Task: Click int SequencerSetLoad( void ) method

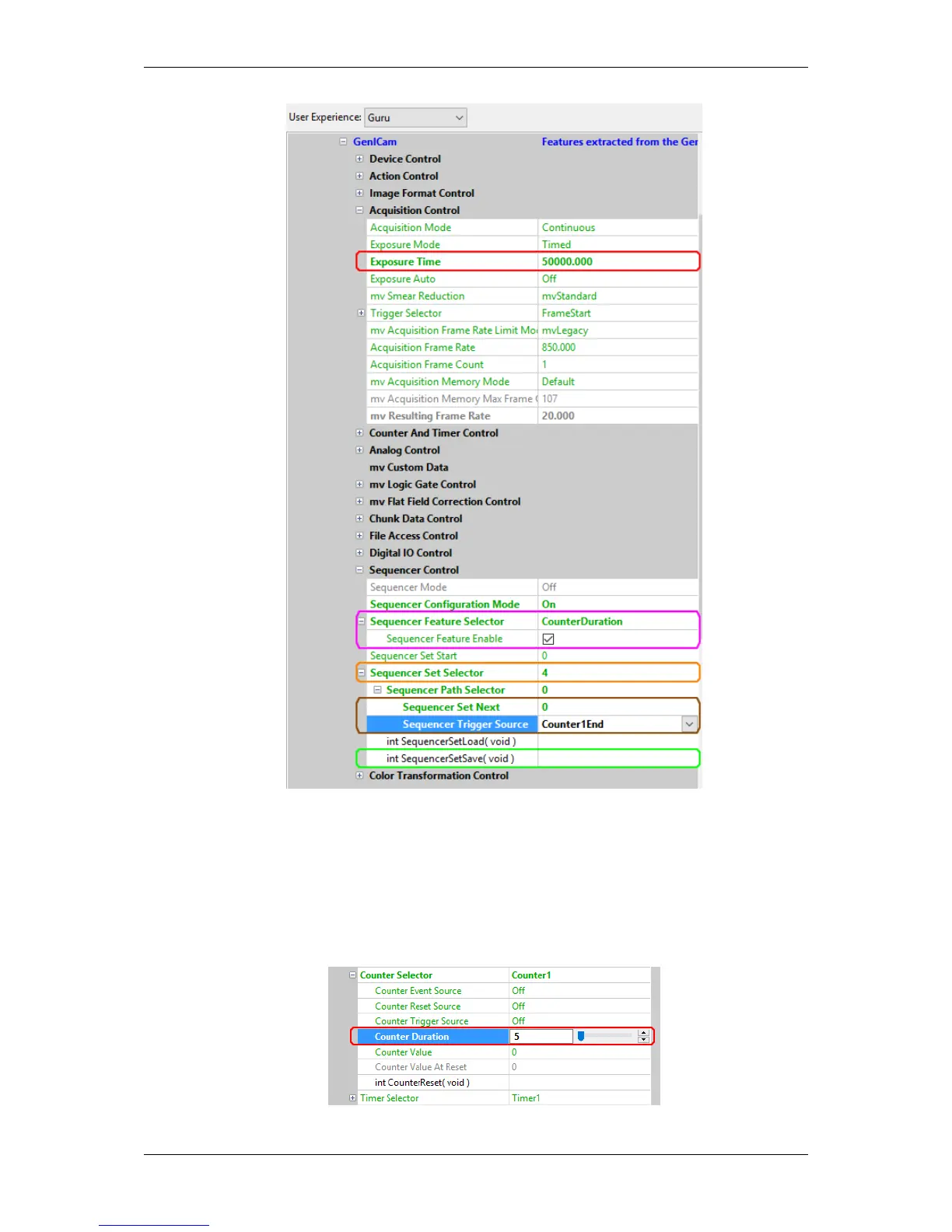Action: point(451,741)
